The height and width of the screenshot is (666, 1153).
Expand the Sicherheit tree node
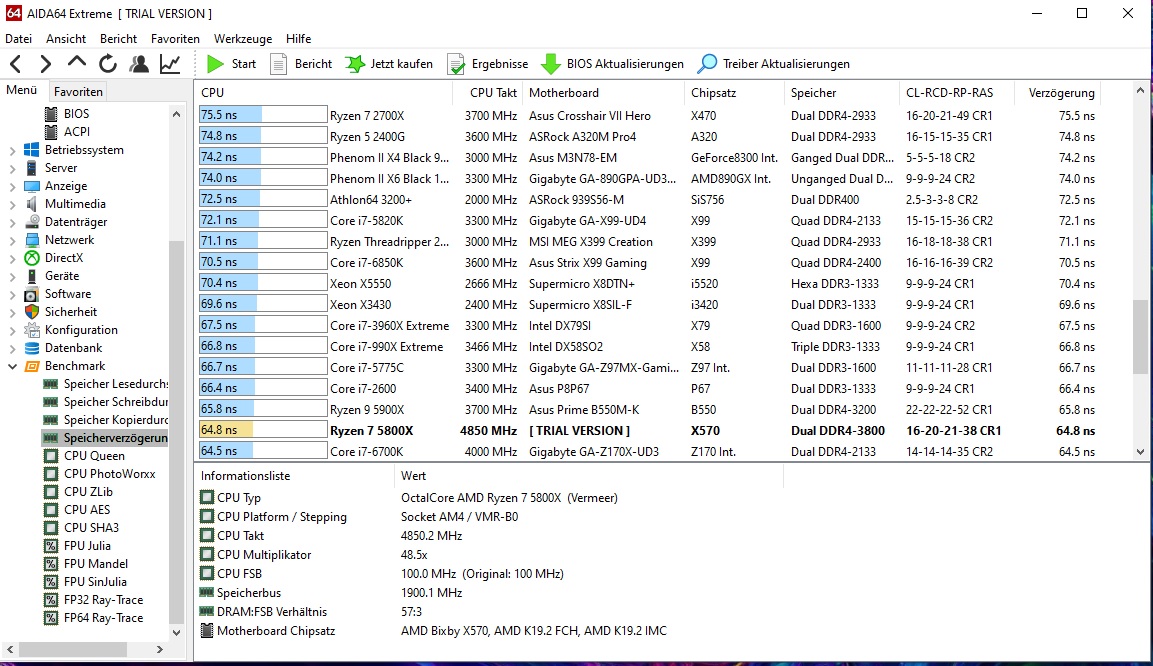[x=12, y=312]
